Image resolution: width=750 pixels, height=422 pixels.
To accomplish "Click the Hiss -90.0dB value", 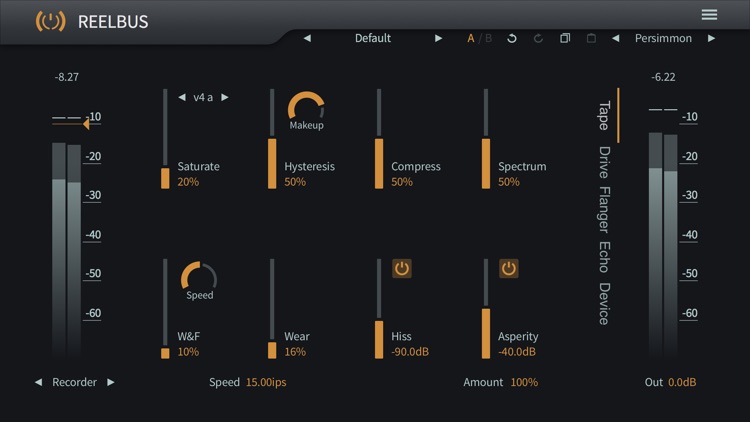I will pyautogui.click(x=410, y=352).
